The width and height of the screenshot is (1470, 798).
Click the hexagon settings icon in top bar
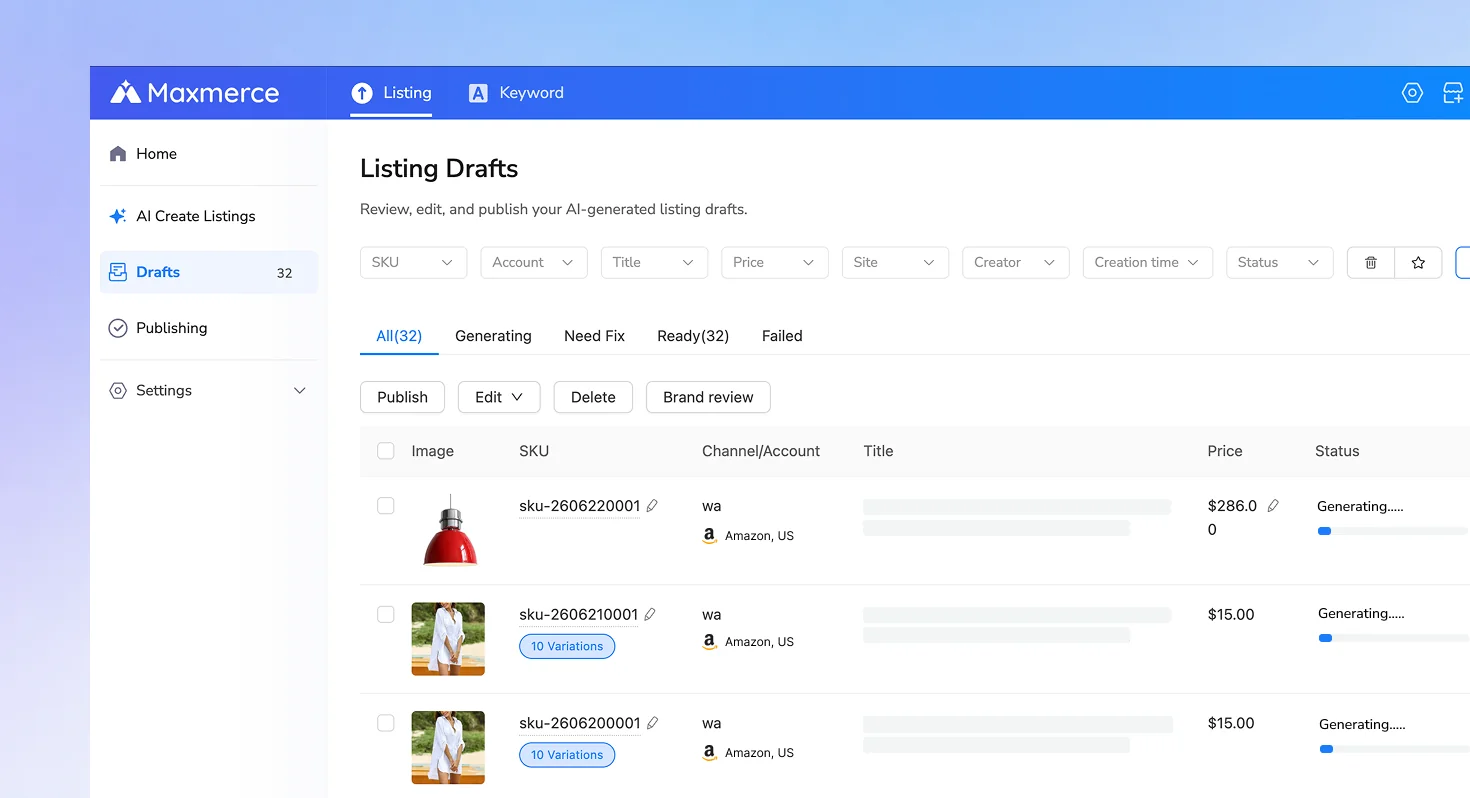(x=1412, y=93)
